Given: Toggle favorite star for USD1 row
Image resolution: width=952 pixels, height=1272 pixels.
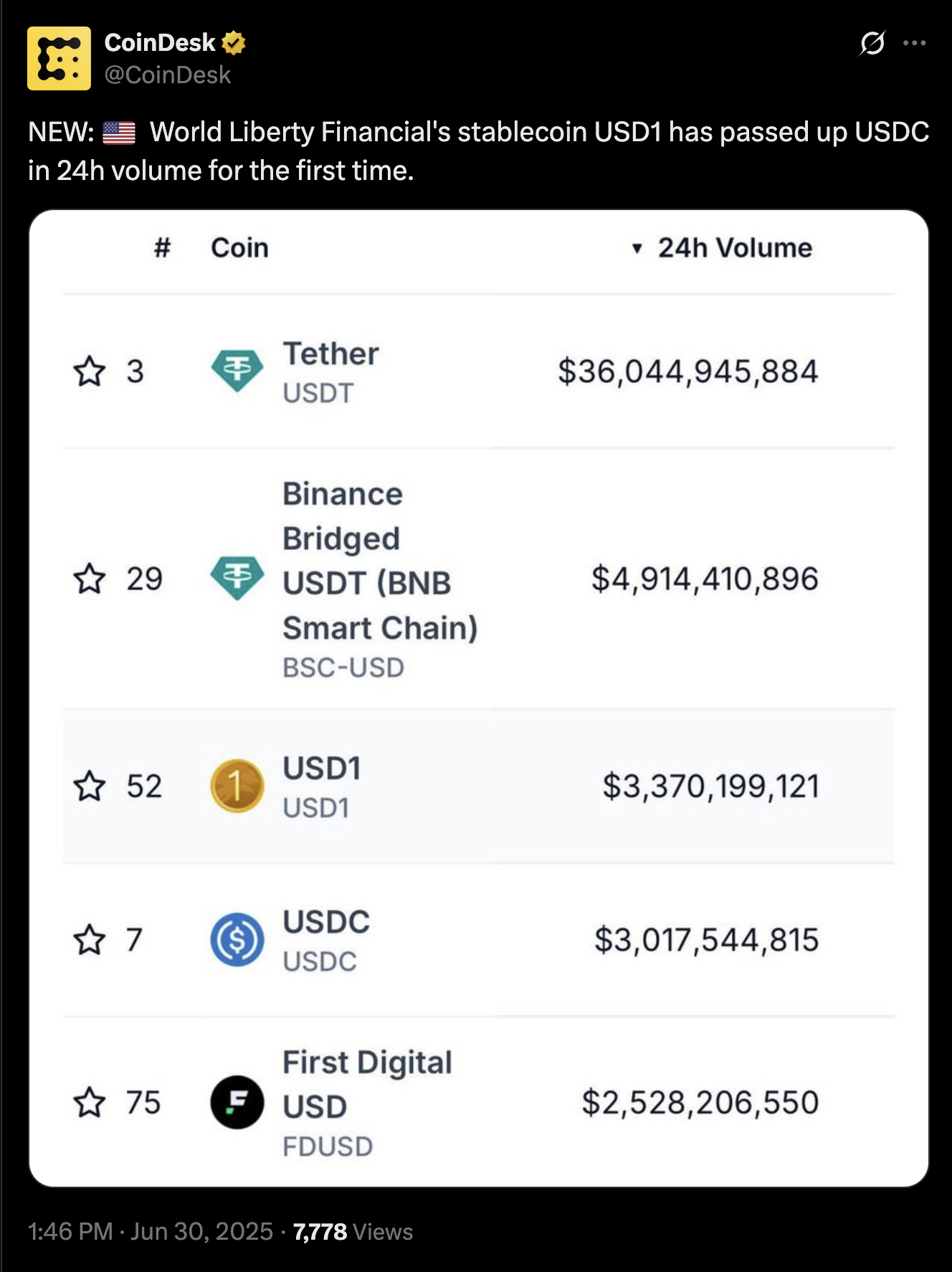Looking at the screenshot, I should pyautogui.click(x=90, y=786).
